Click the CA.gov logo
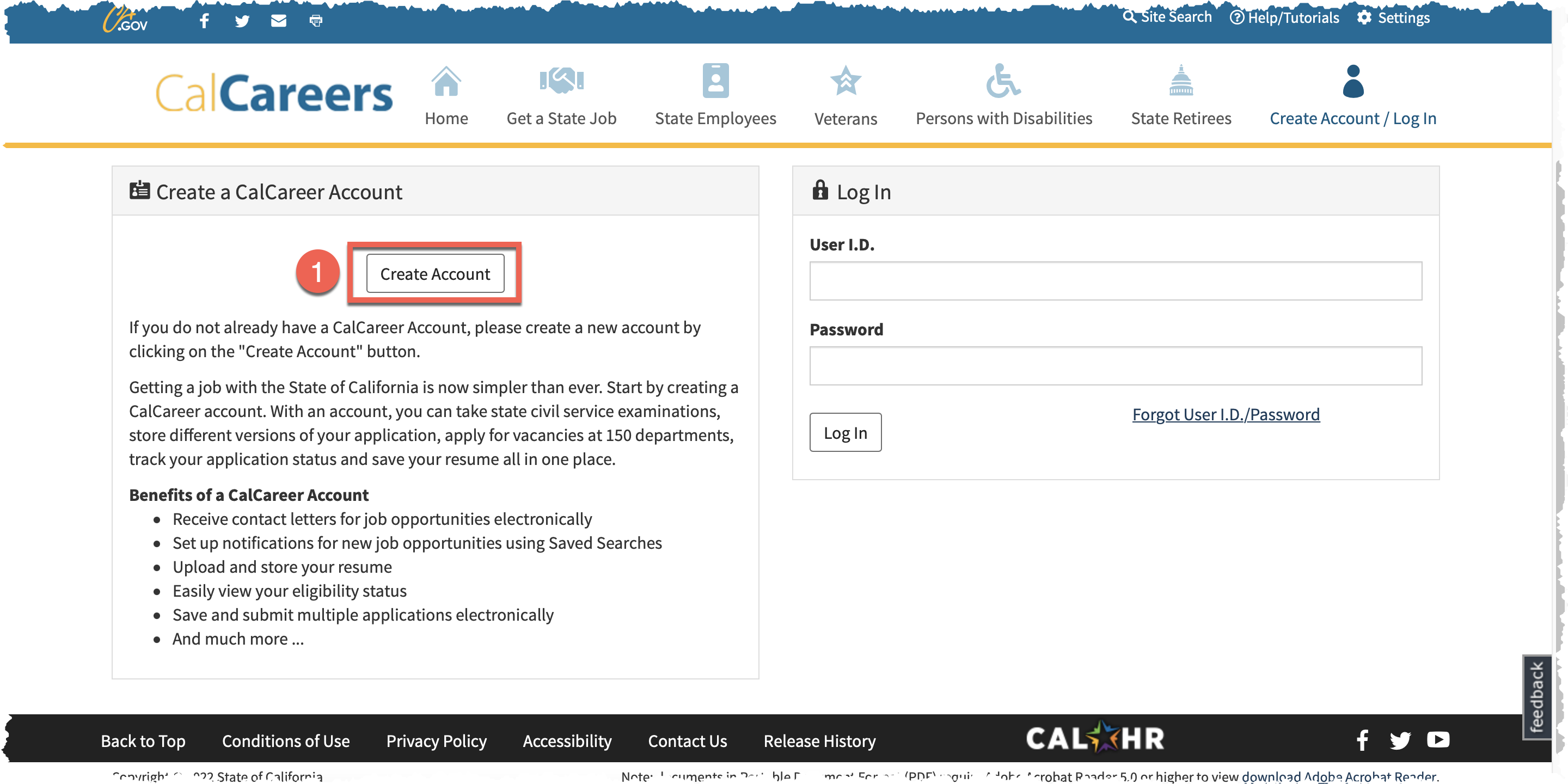The width and height of the screenshot is (1568, 784). click(125, 20)
